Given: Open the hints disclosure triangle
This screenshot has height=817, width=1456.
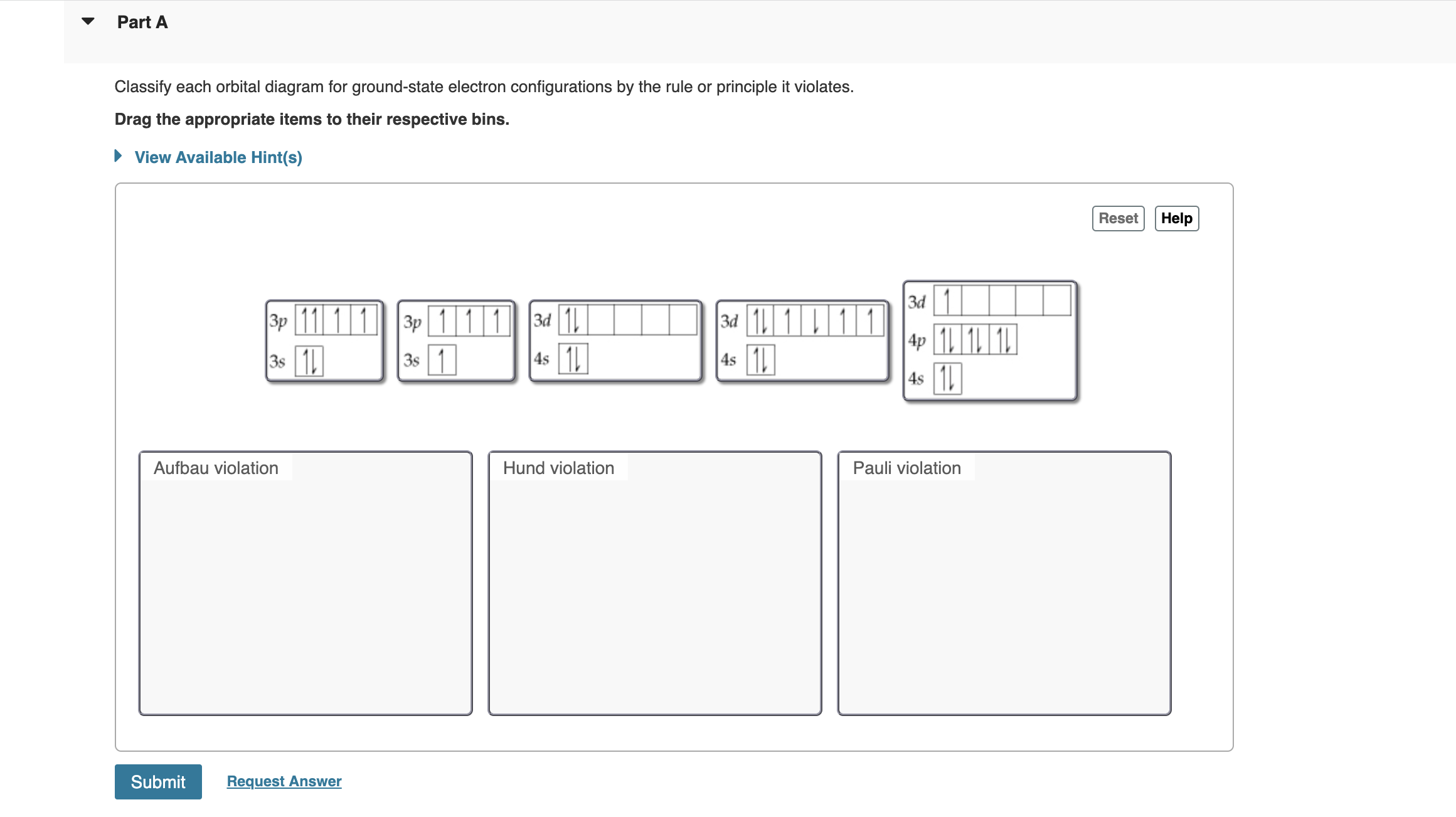Looking at the screenshot, I should pyautogui.click(x=118, y=156).
